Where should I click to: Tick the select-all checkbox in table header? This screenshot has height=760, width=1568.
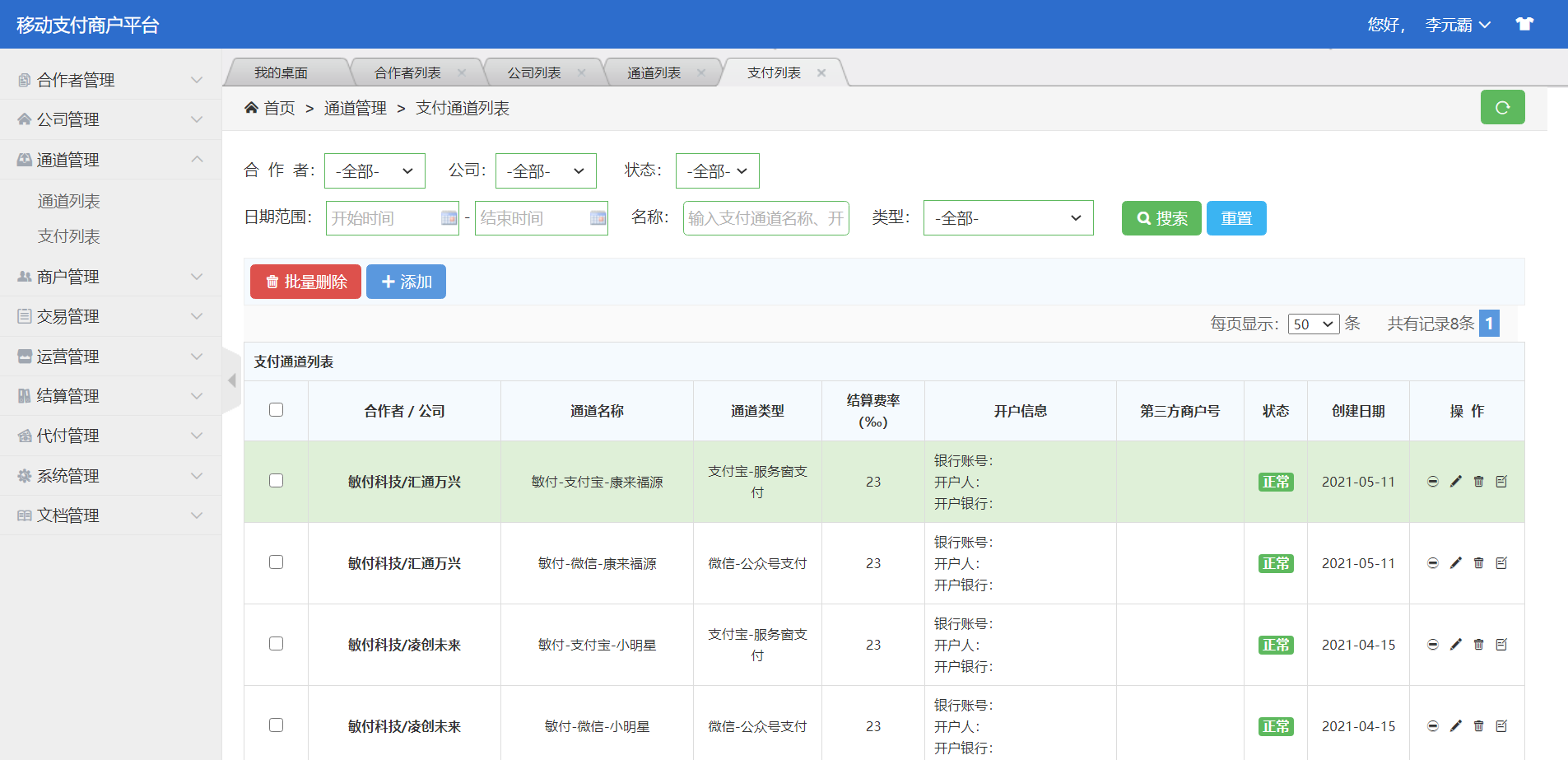(276, 410)
